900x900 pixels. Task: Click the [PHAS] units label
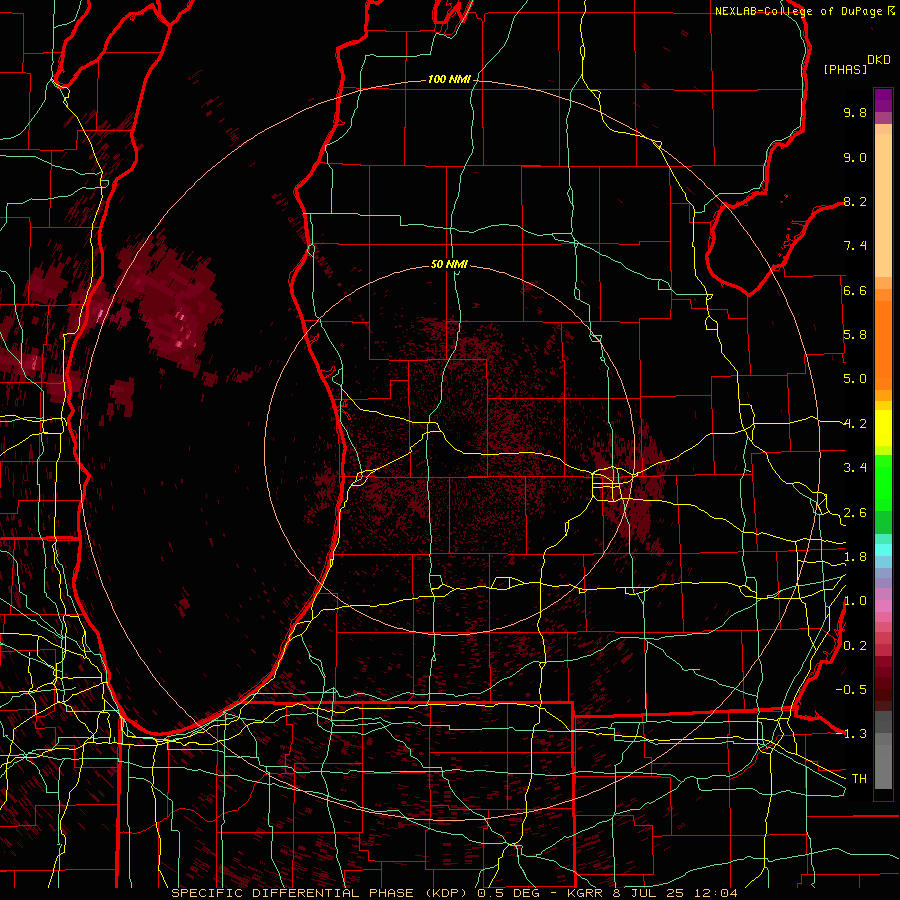845,69
